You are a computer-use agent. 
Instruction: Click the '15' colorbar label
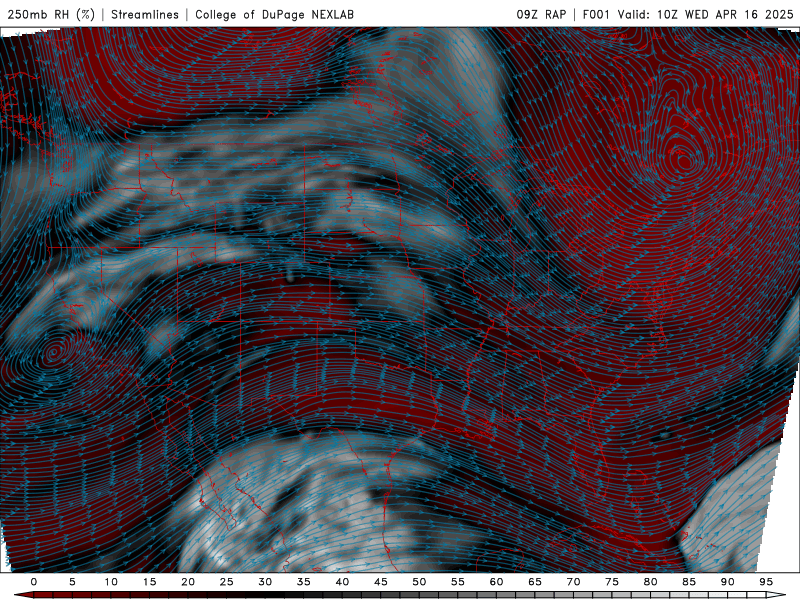[149, 582]
